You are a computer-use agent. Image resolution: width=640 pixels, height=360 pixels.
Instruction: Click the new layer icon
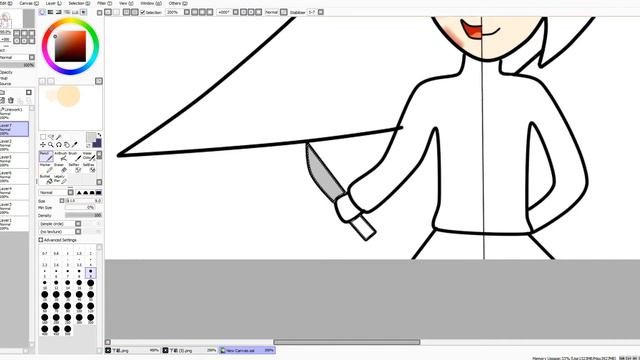pyautogui.click(x=2, y=100)
